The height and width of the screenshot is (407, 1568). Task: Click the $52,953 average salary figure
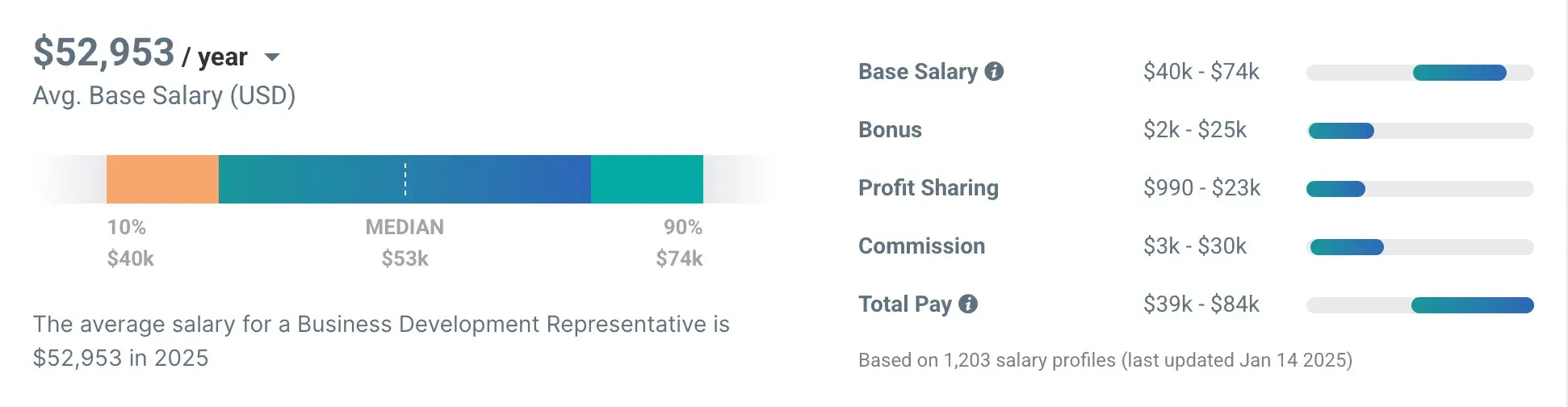pos(103,53)
